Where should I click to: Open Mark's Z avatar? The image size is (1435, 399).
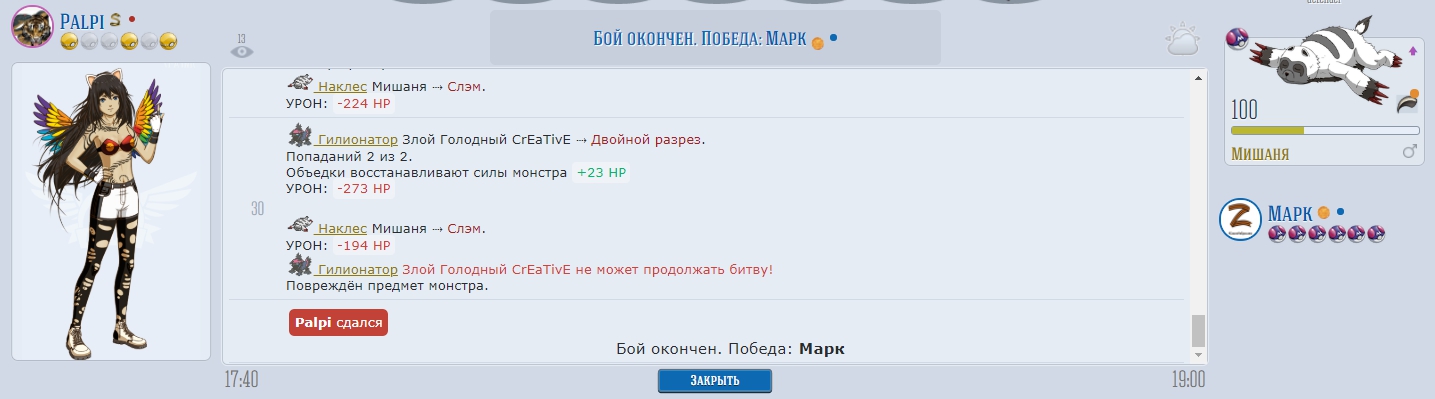1240,220
